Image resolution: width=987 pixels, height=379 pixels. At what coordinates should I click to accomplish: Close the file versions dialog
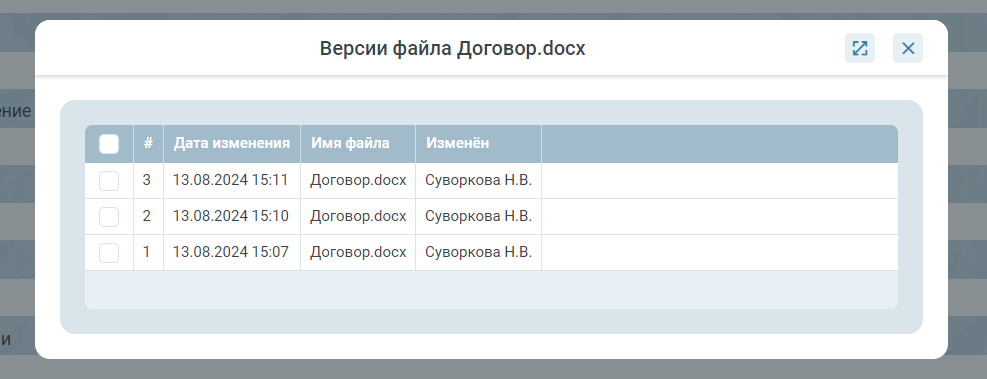click(x=908, y=48)
